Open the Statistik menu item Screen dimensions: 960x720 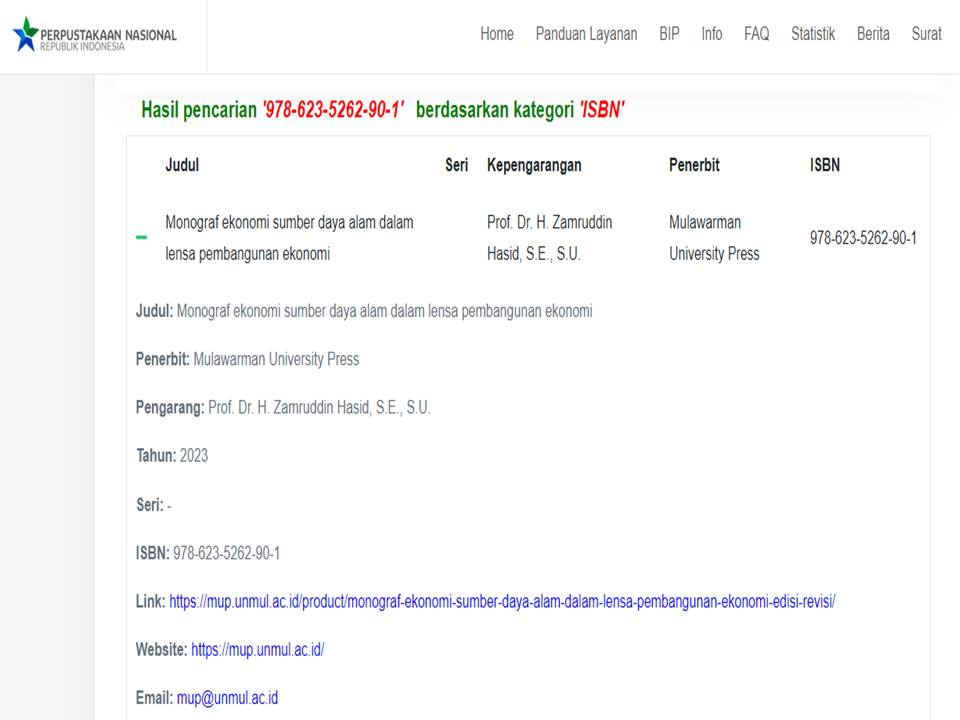[812, 34]
